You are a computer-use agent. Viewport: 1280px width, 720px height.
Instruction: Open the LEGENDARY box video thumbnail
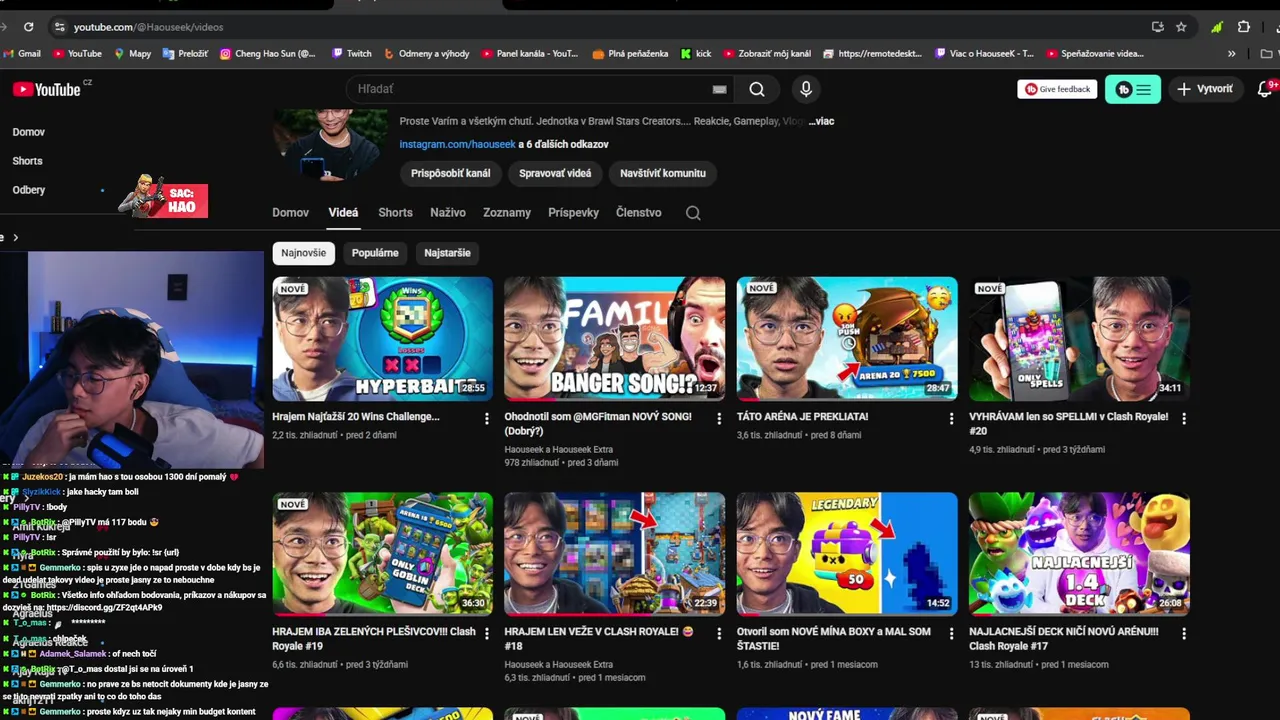pyautogui.click(x=847, y=553)
